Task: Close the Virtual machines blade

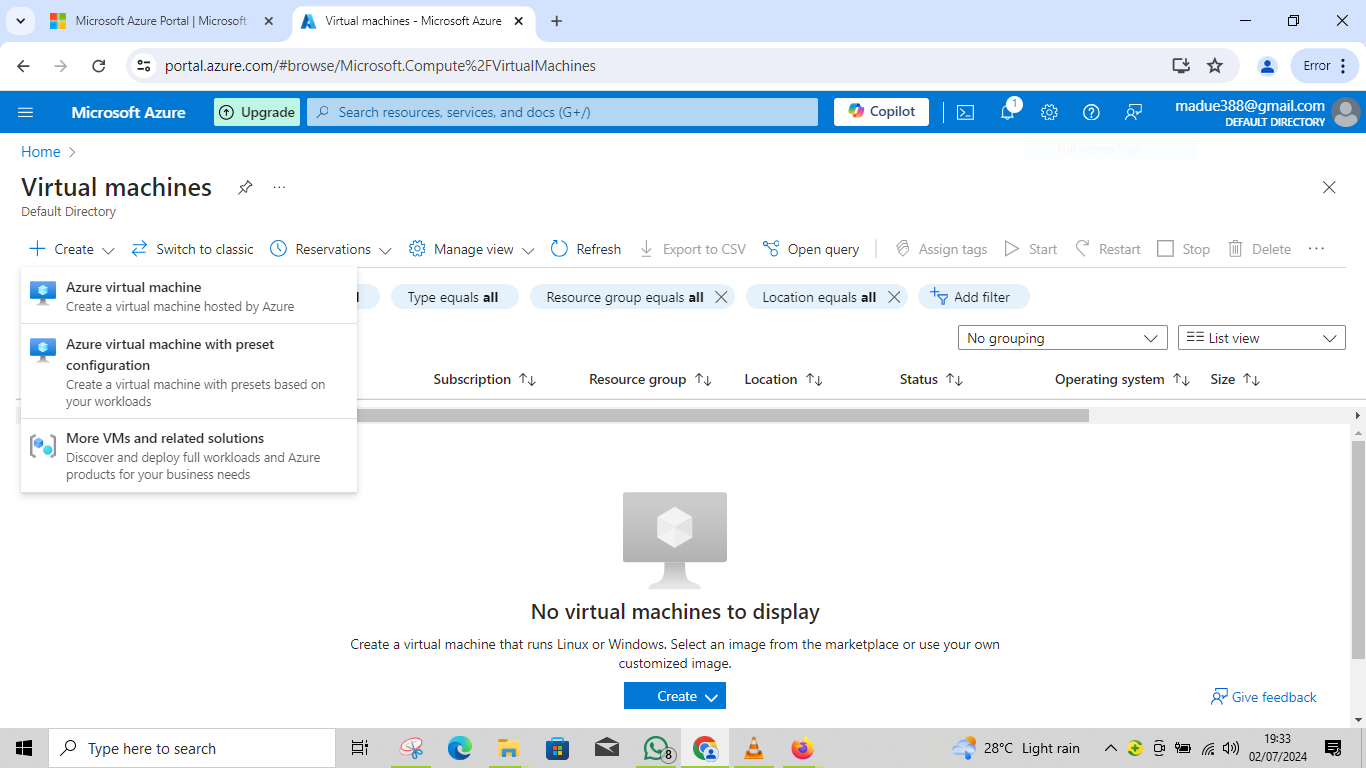Action: coord(1329,187)
